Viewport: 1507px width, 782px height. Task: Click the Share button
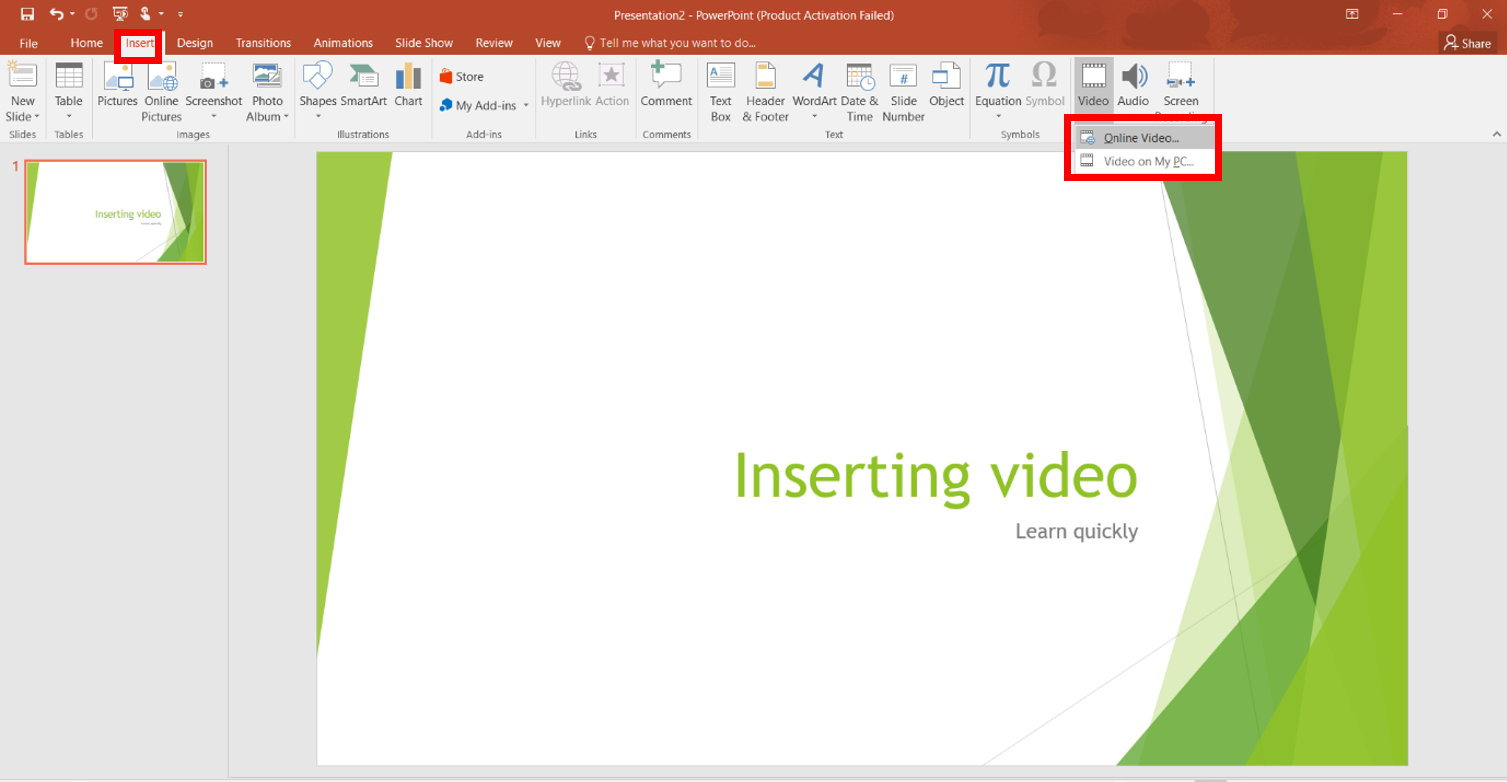(x=1467, y=43)
